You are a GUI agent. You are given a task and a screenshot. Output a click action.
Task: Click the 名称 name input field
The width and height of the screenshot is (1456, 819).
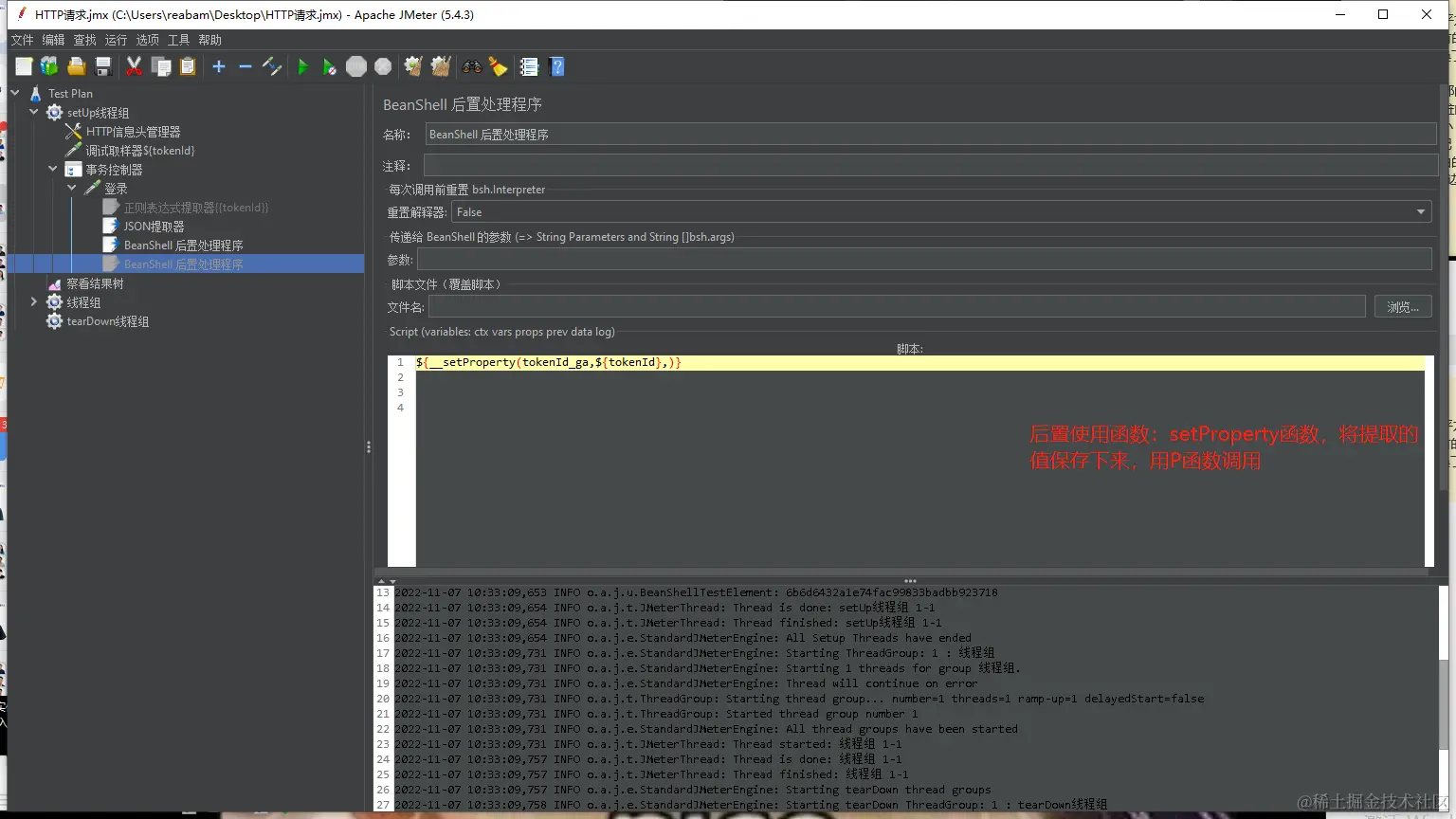pos(931,135)
